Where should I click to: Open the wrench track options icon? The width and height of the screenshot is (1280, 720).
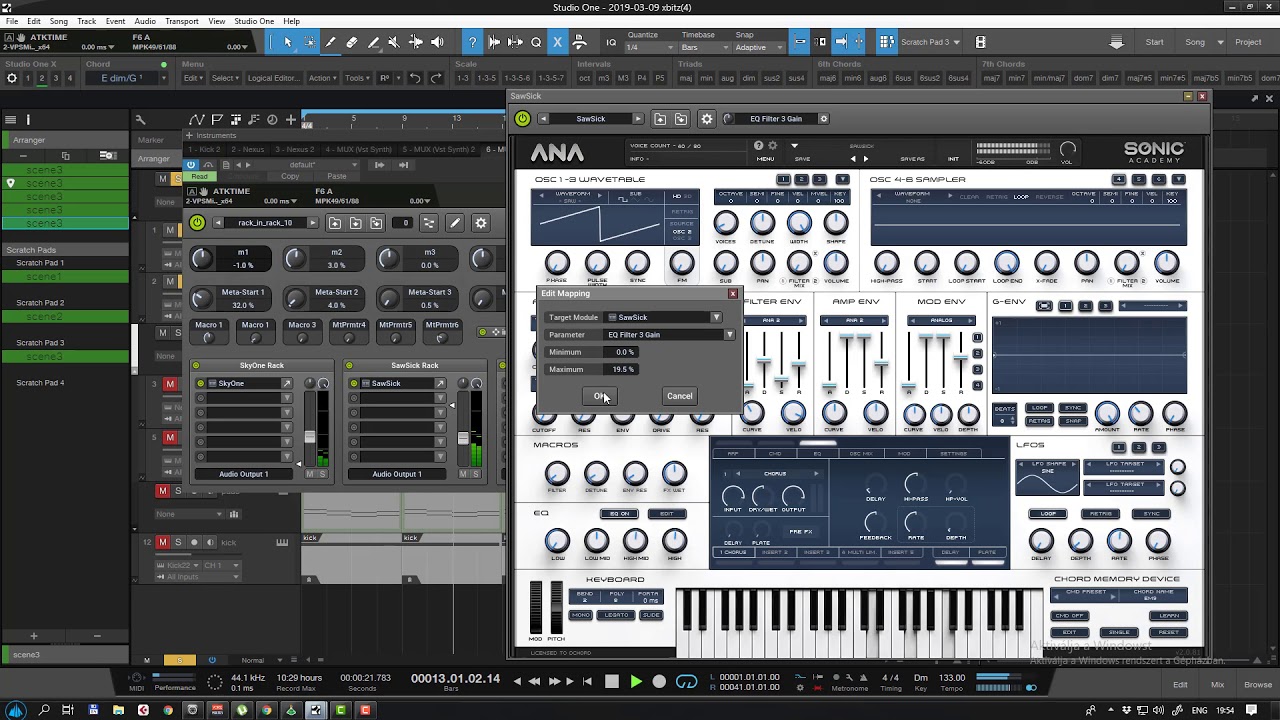click(x=140, y=120)
